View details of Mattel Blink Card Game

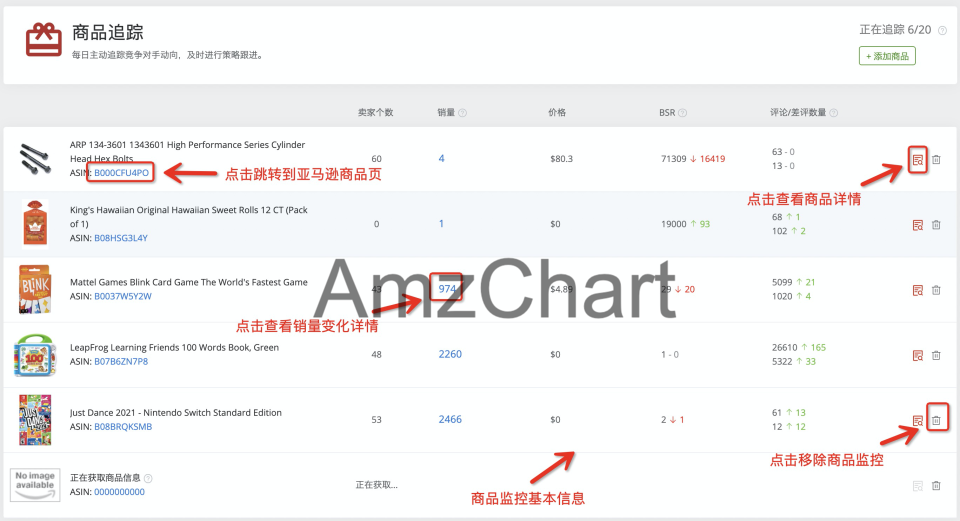(917, 290)
